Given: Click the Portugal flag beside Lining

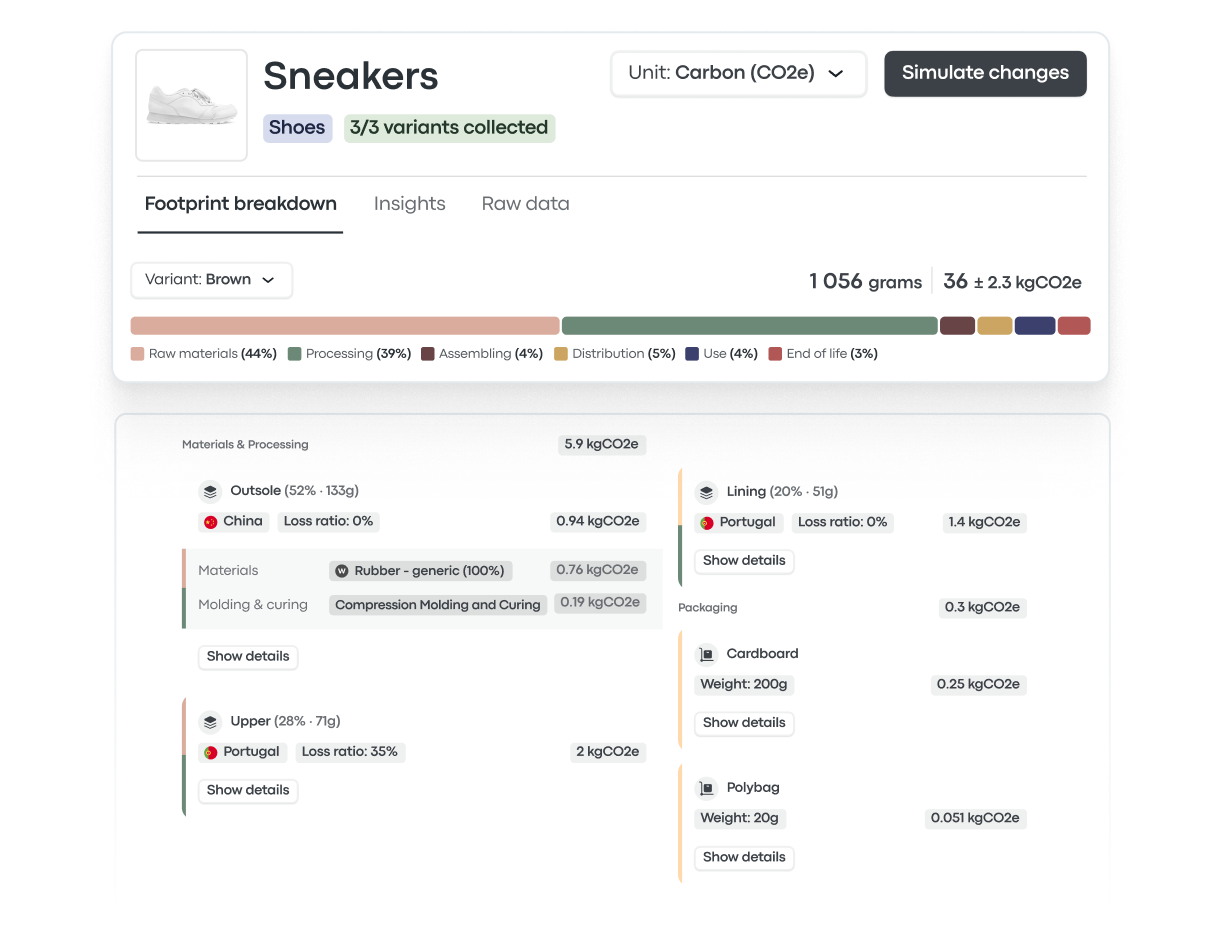Looking at the screenshot, I should pos(707,522).
